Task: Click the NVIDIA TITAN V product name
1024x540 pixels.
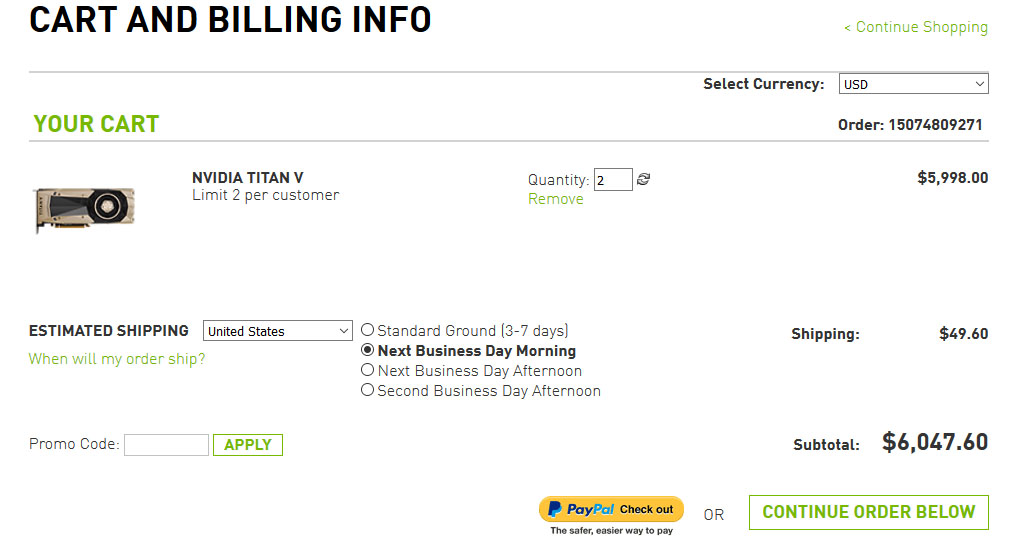Action: pyautogui.click(x=248, y=178)
